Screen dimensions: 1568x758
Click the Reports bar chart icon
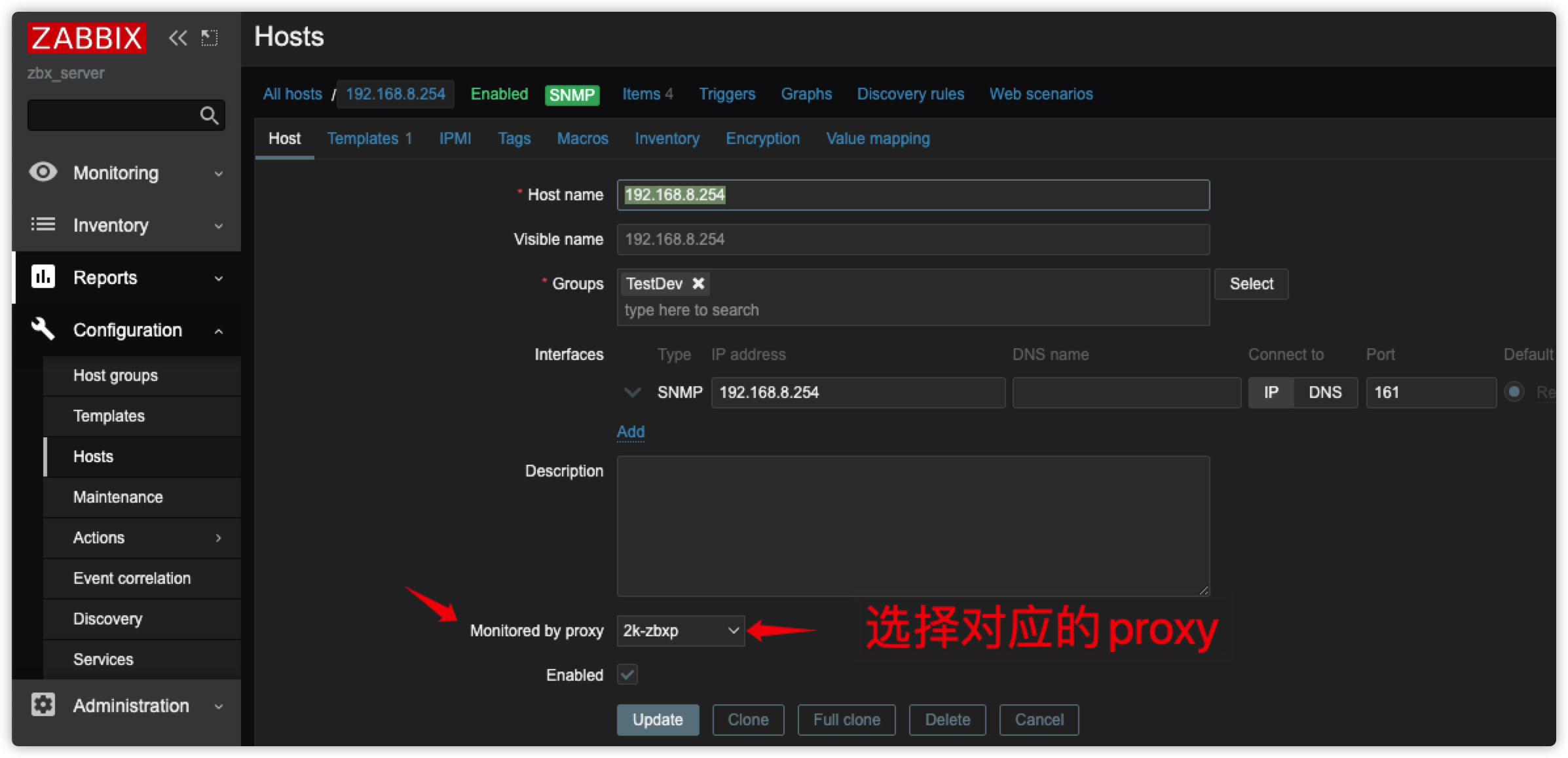(x=43, y=277)
